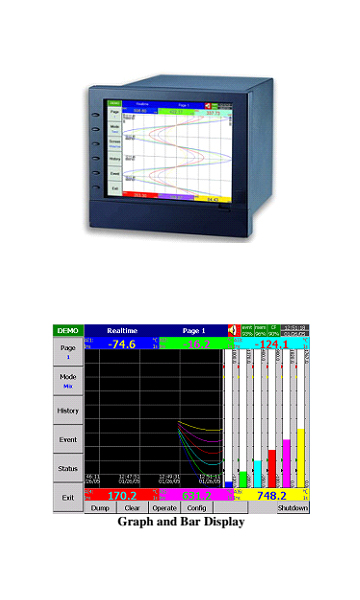Image resolution: width=360 pixels, height=600 pixels.
Task: Select the CF card status indicator
Action: 274,331
